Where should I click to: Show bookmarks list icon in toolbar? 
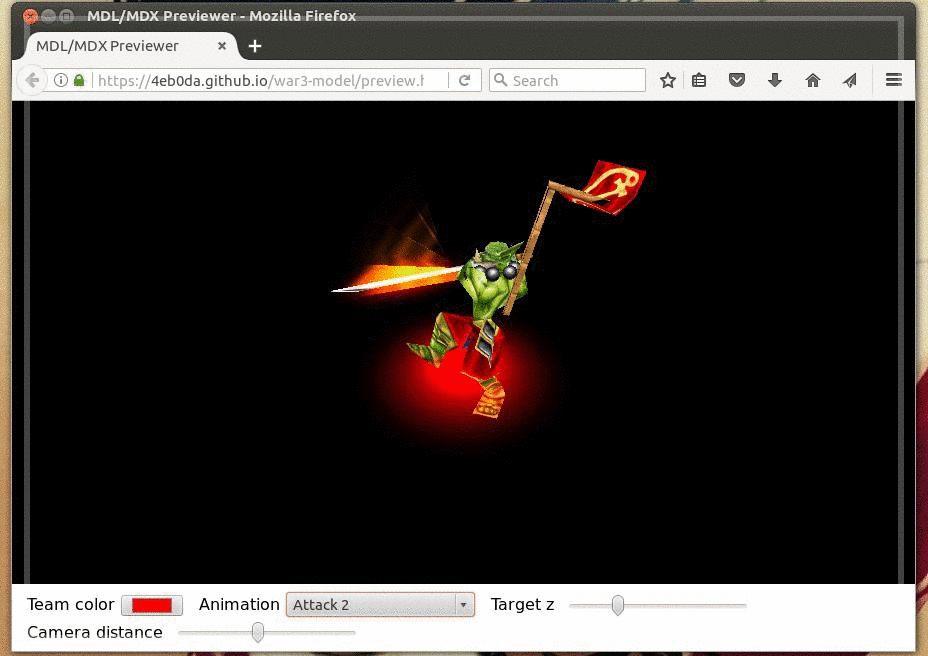click(699, 80)
